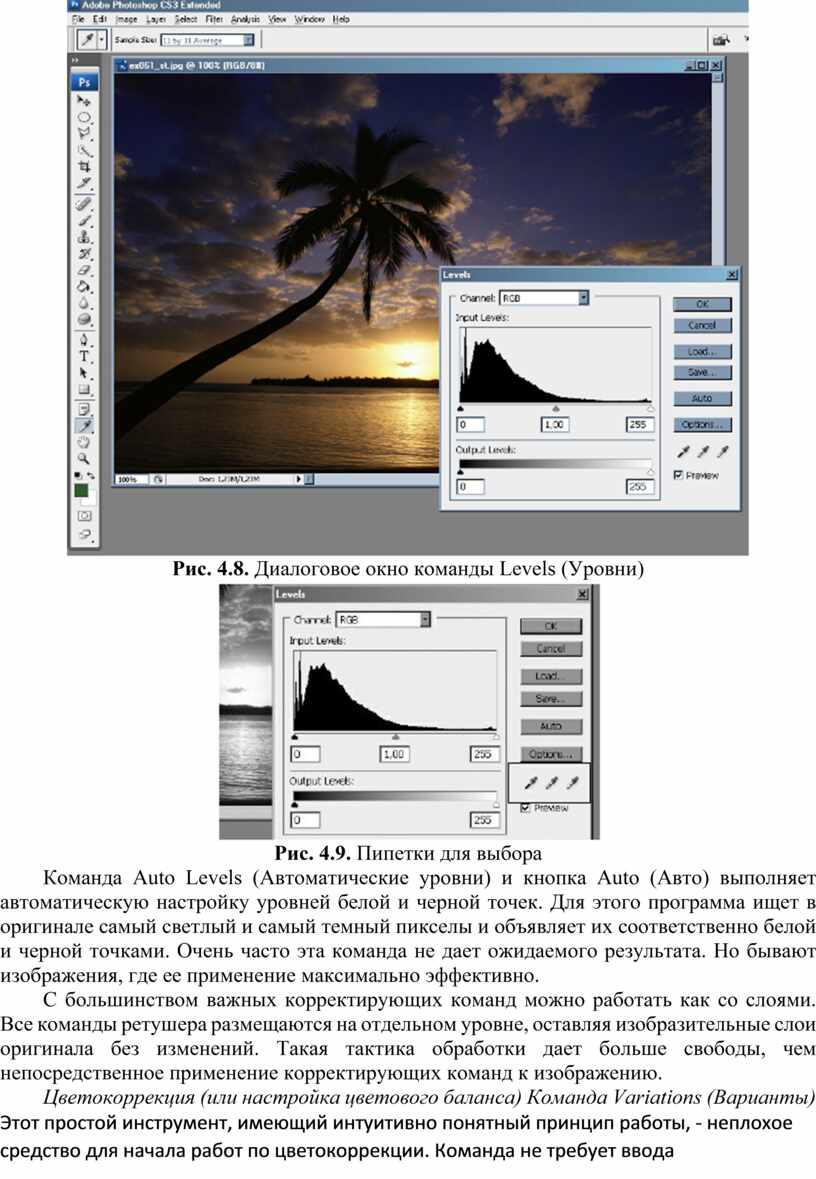Image resolution: width=816 pixels, height=1179 pixels.
Task: Open the Window menu
Action: (x=309, y=20)
